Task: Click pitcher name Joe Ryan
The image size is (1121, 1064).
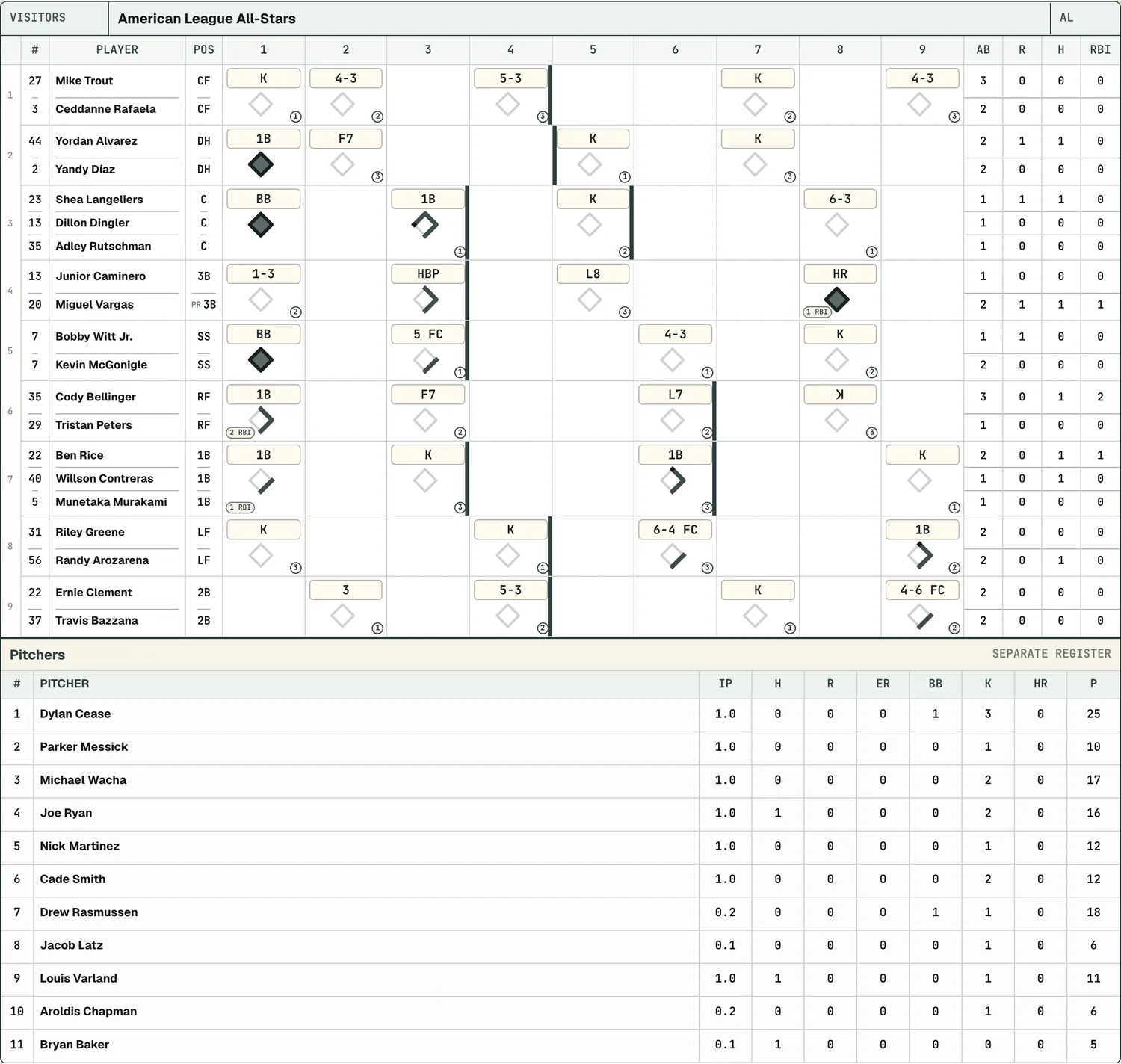Action: [66, 813]
